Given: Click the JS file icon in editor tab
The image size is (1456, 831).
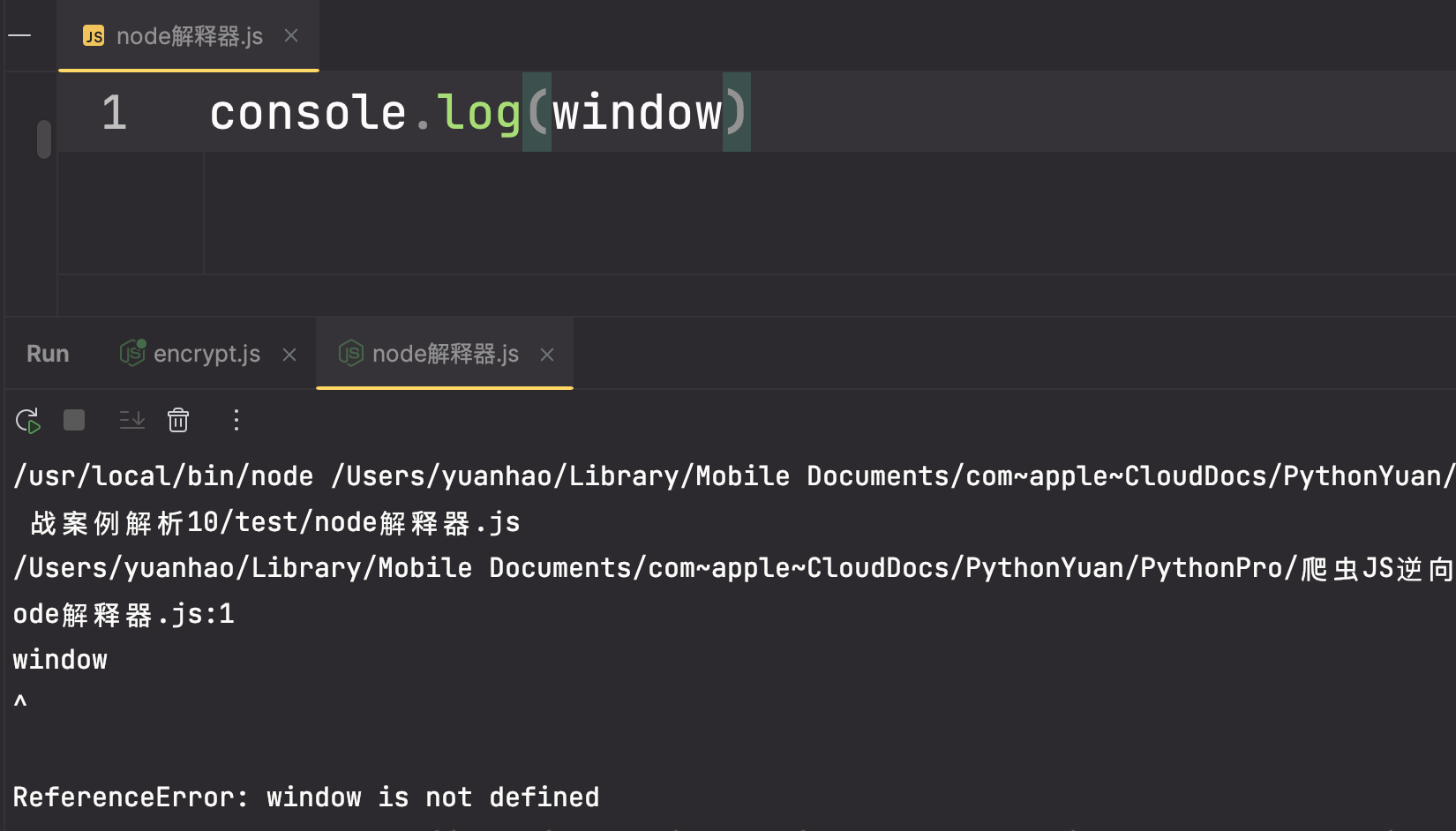Looking at the screenshot, I should 94,35.
